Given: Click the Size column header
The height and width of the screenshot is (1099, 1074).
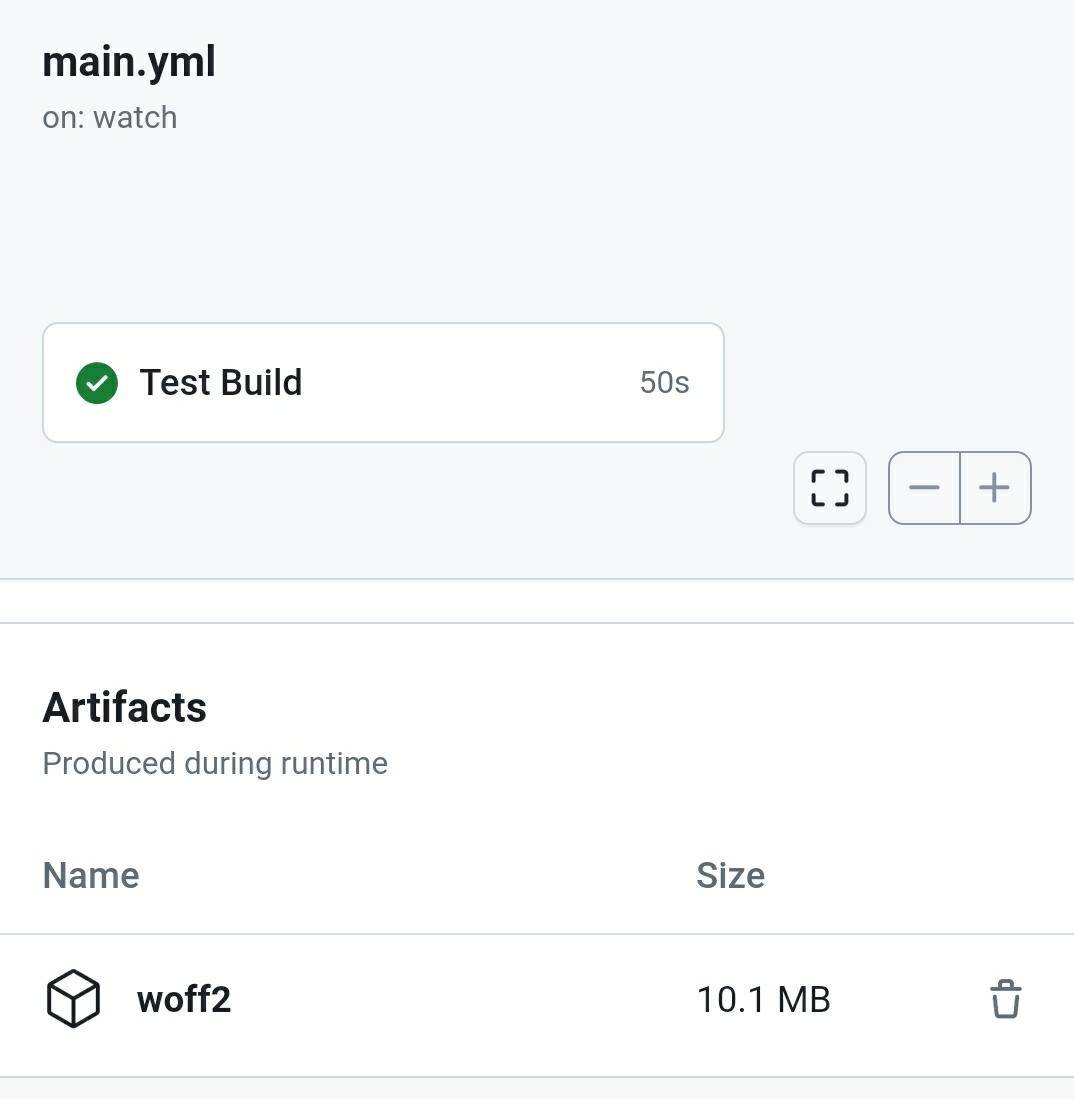Looking at the screenshot, I should point(730,875).
